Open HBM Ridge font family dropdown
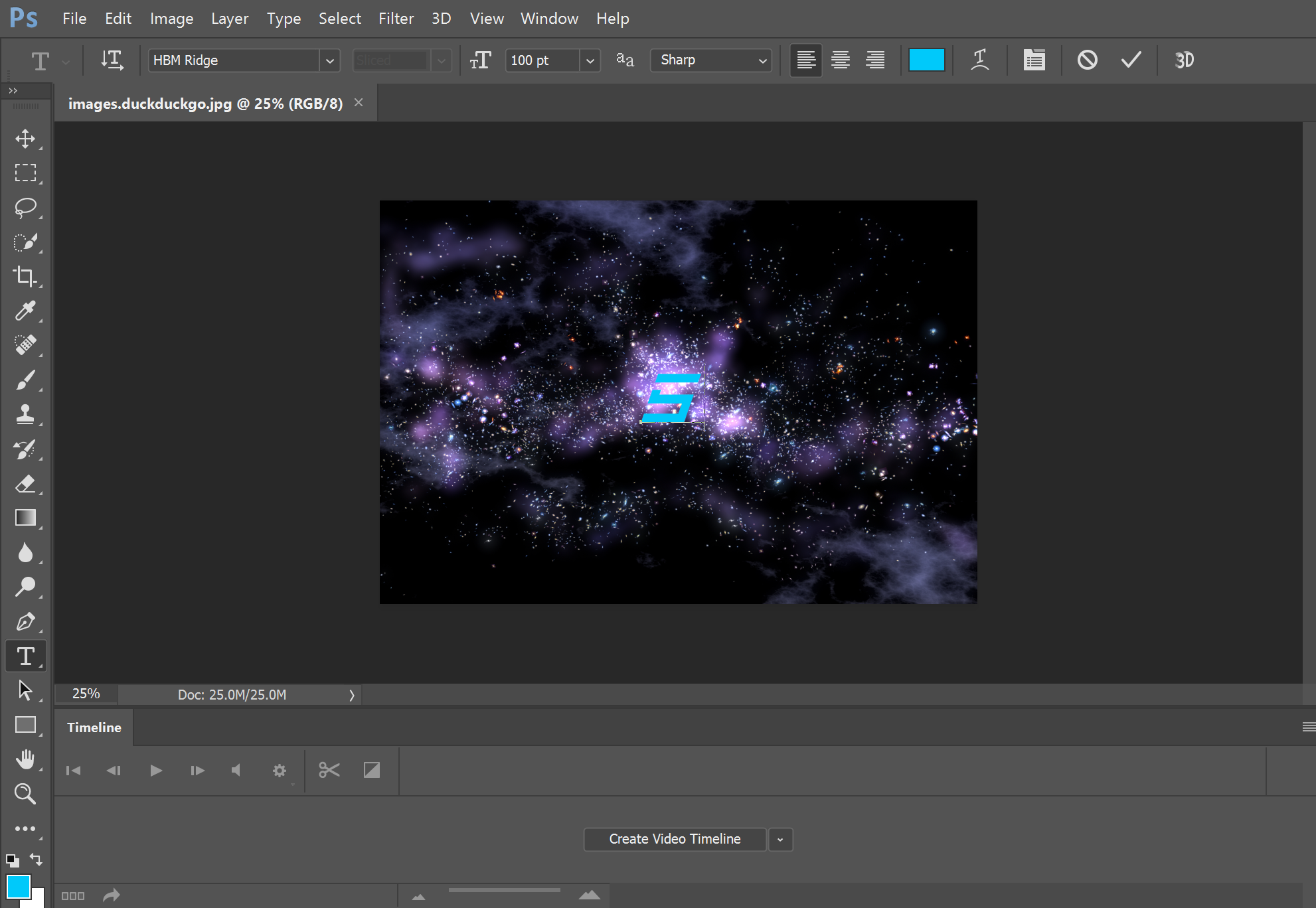Screen dimensions: 1316x908 329,60
